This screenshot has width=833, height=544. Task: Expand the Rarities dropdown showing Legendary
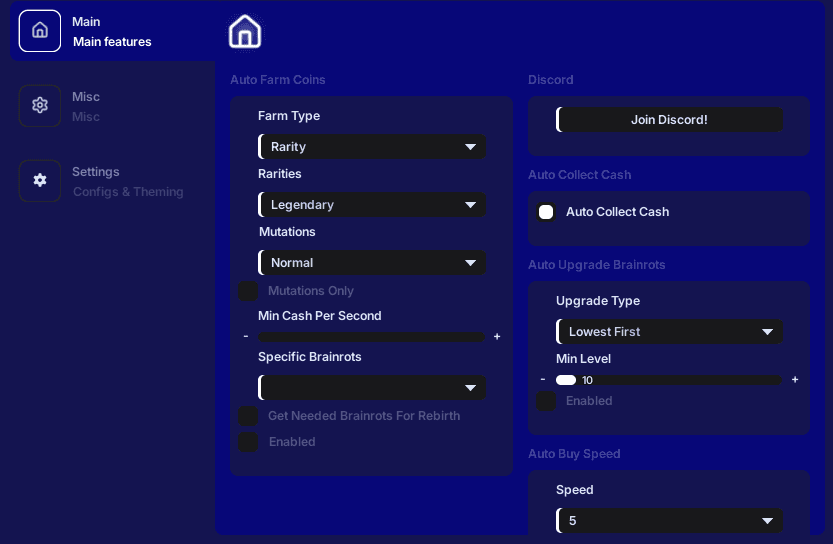[x=372, y=205]
